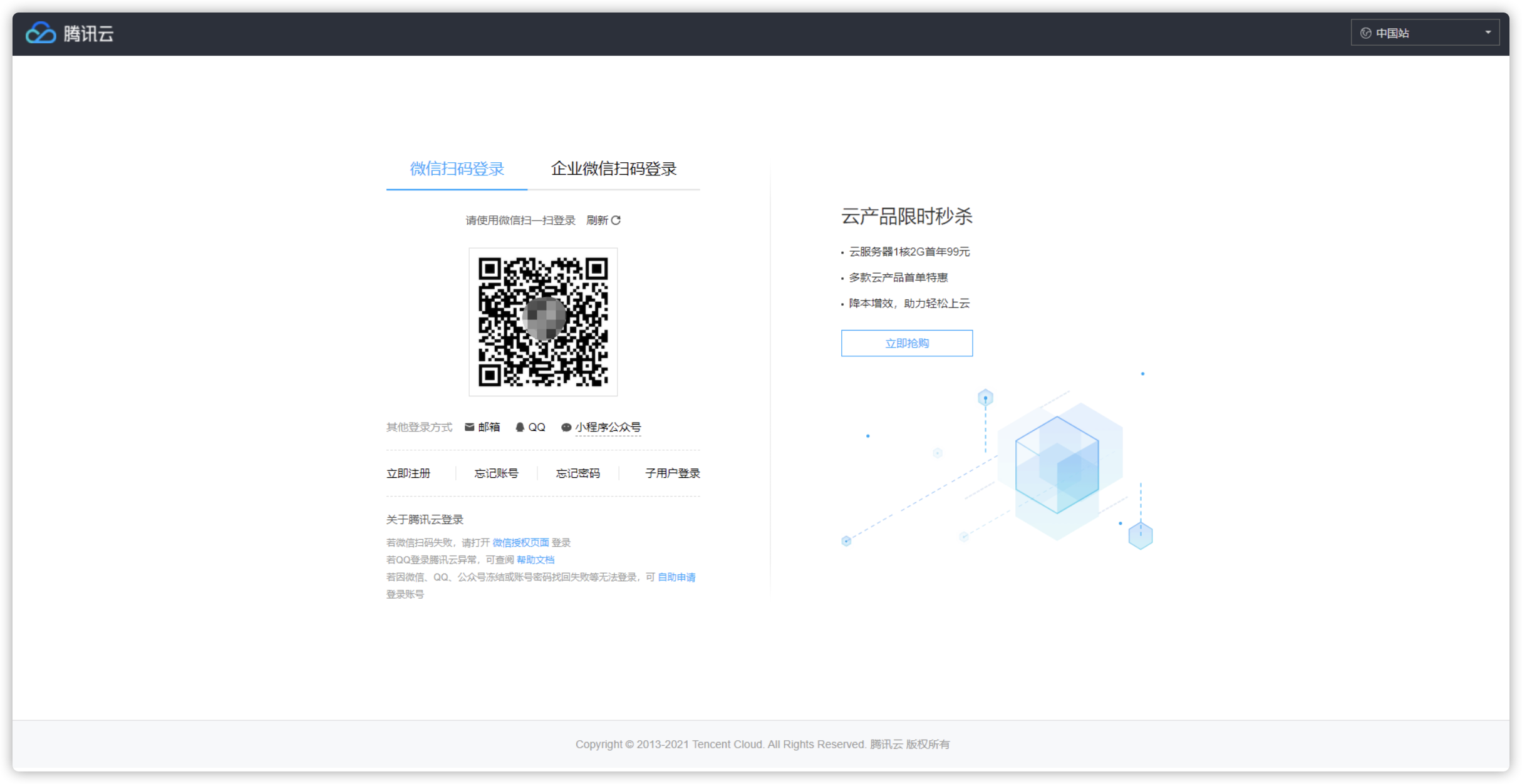Click the copyright text in the footer
Viewport: 1522px width, 784px height.
(762, 745)
